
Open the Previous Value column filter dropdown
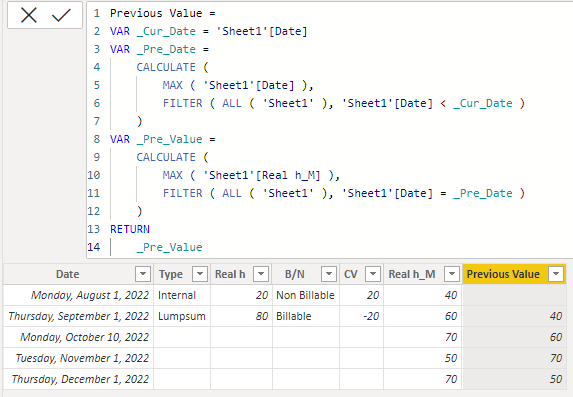point(556,274)
